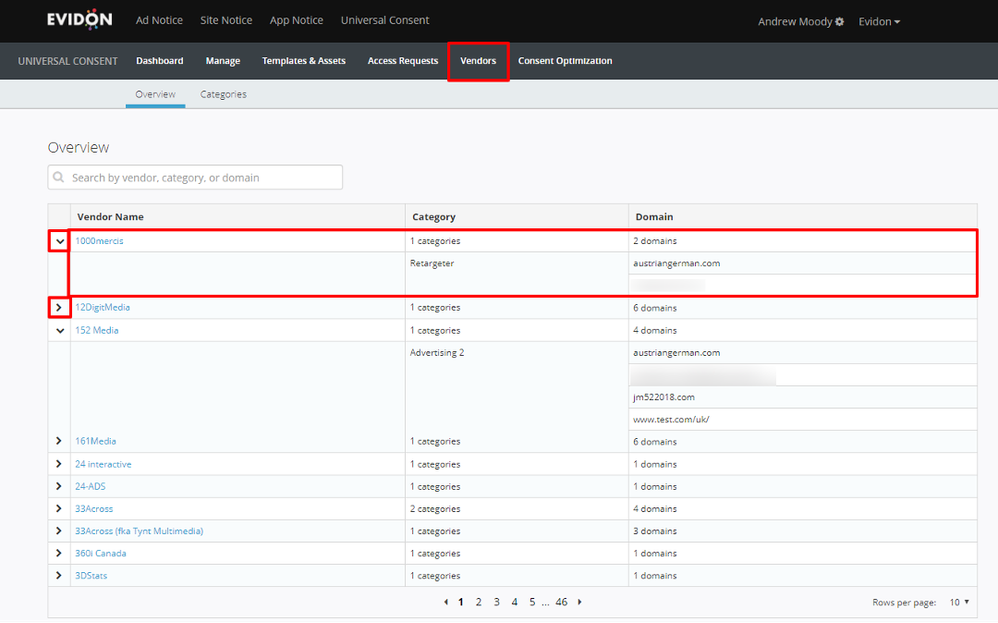The width and height of the screenshot is (998, 623).
Task: Go to page 2 of results
Action: tap(479, 602)
